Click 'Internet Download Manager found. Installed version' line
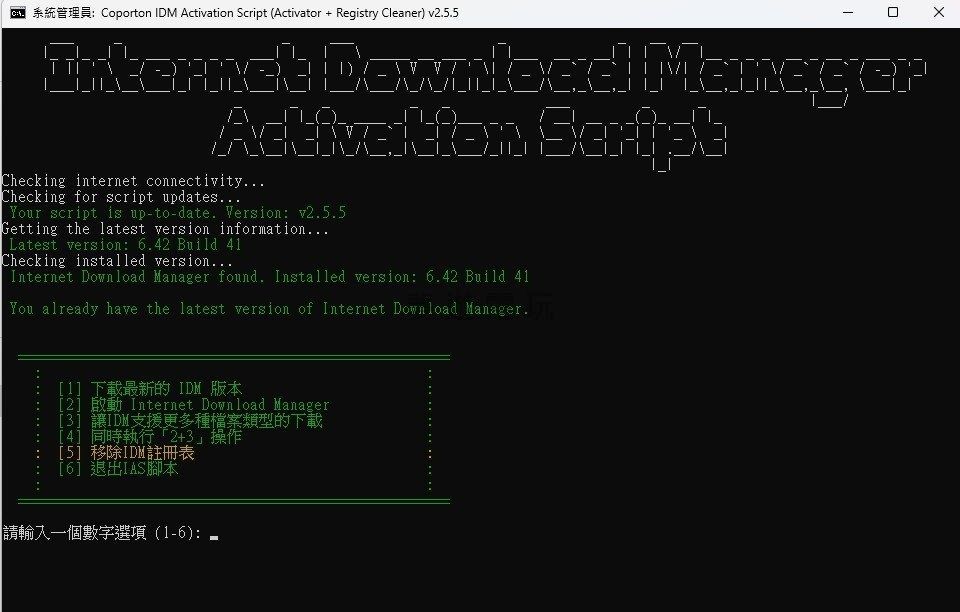Viewport: 960px width, 612px height. click(x=269, y=277)
